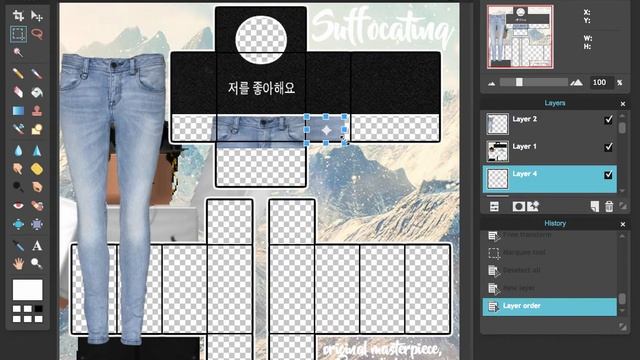Revert to Marquee tool history step
The width and height of the screenshot is (640, 360).
click(x=549, y=253)
